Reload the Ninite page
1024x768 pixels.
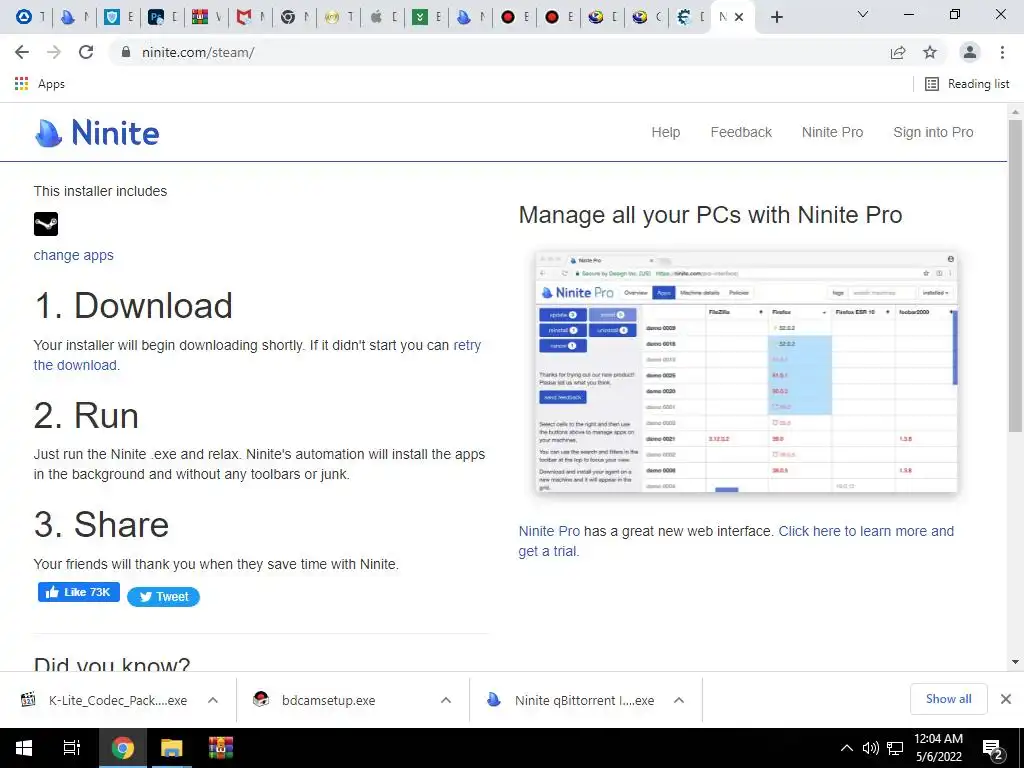[86, 52]
